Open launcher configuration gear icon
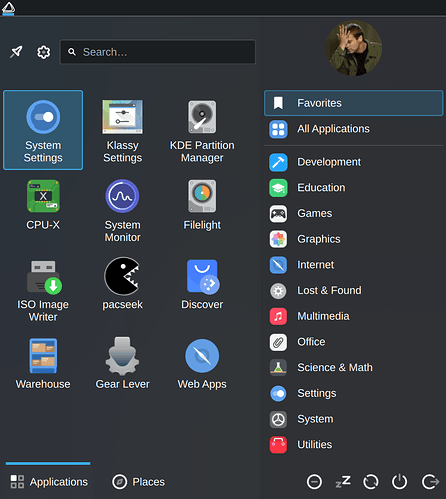446x499 pixels. [x=44, y=52]
